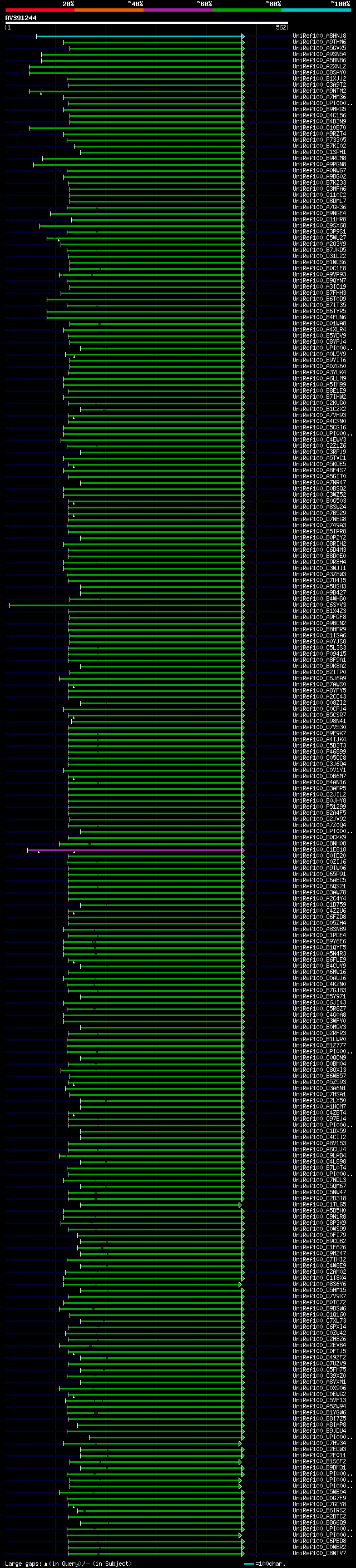Select hit UniRef100_B4CUY9
Screen dimensions: 356x1568
tap(319, 967)
